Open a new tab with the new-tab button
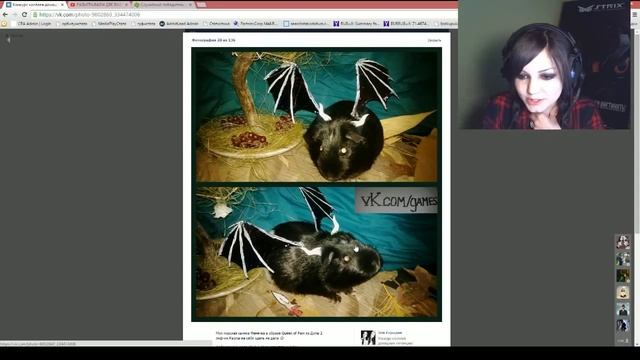This screenshot has height=360, width=640. pos(201,4)
